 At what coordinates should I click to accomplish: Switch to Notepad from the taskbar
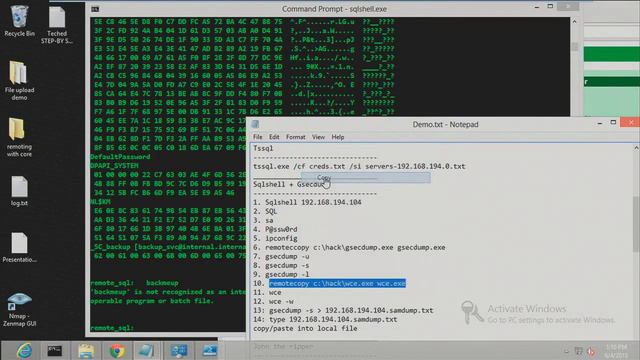click(146, 351)
